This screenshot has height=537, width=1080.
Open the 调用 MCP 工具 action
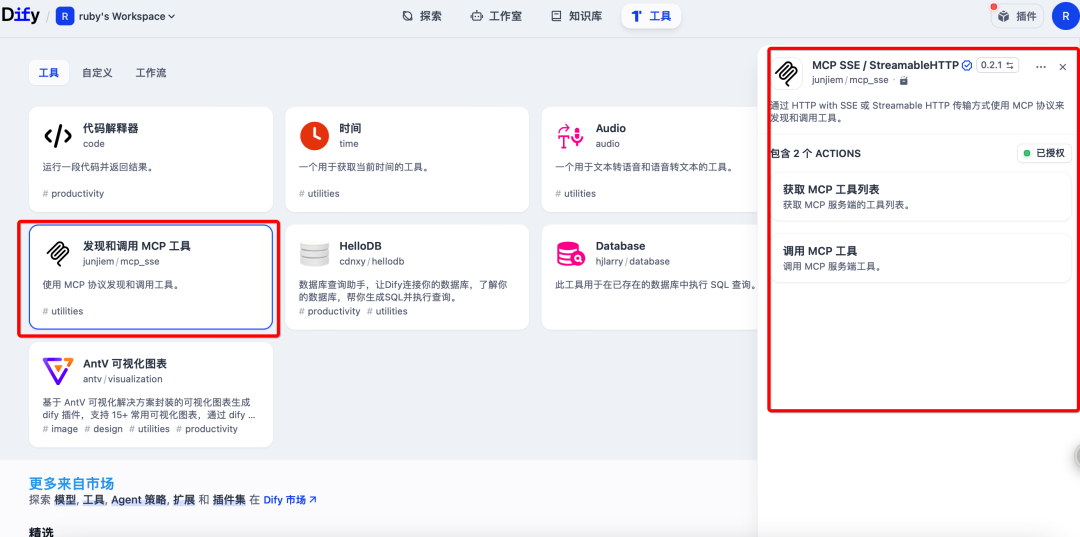click(x=921, y=257)
